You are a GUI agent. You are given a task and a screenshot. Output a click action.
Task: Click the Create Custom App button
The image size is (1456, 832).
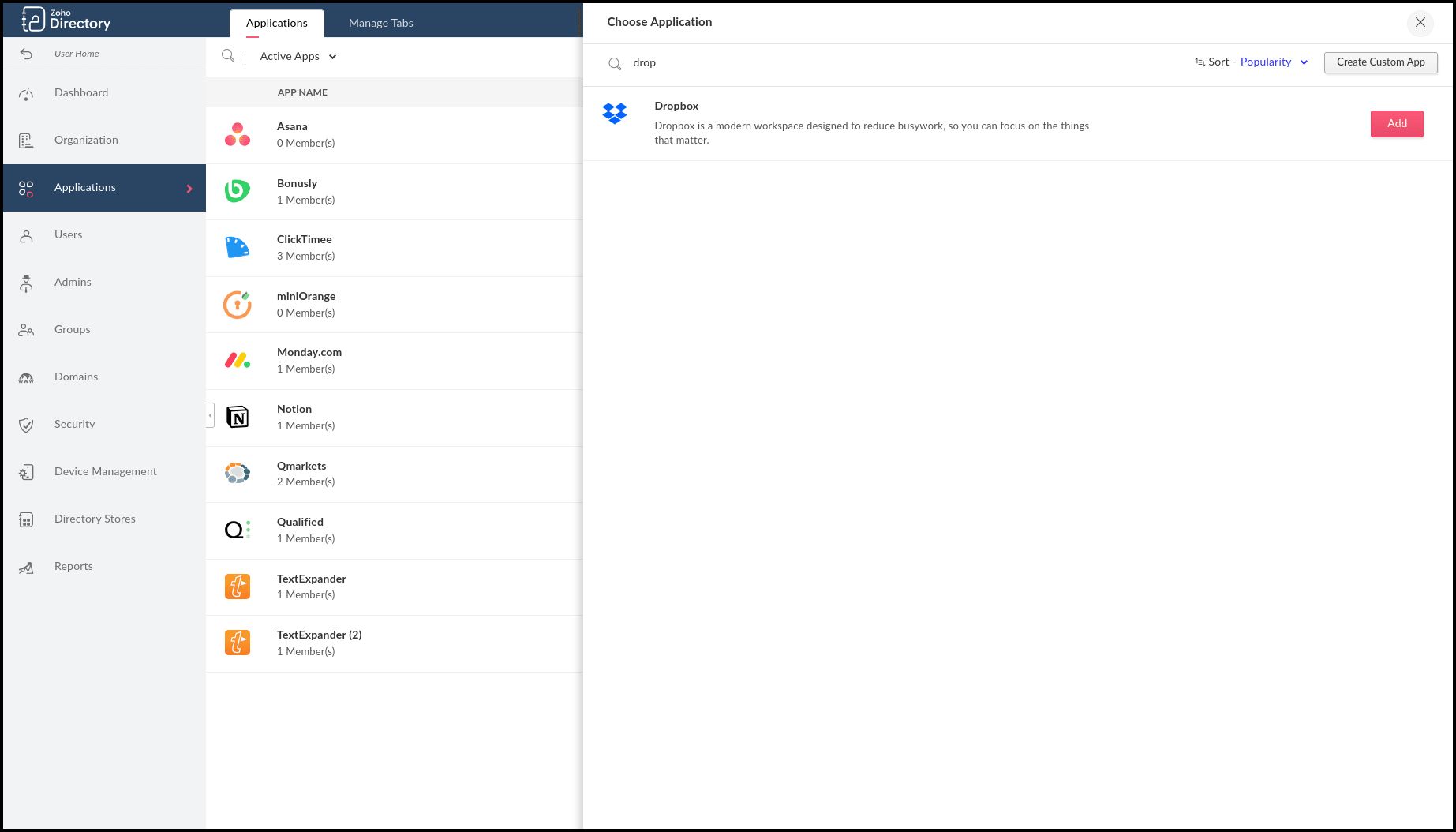[1380, 62]
